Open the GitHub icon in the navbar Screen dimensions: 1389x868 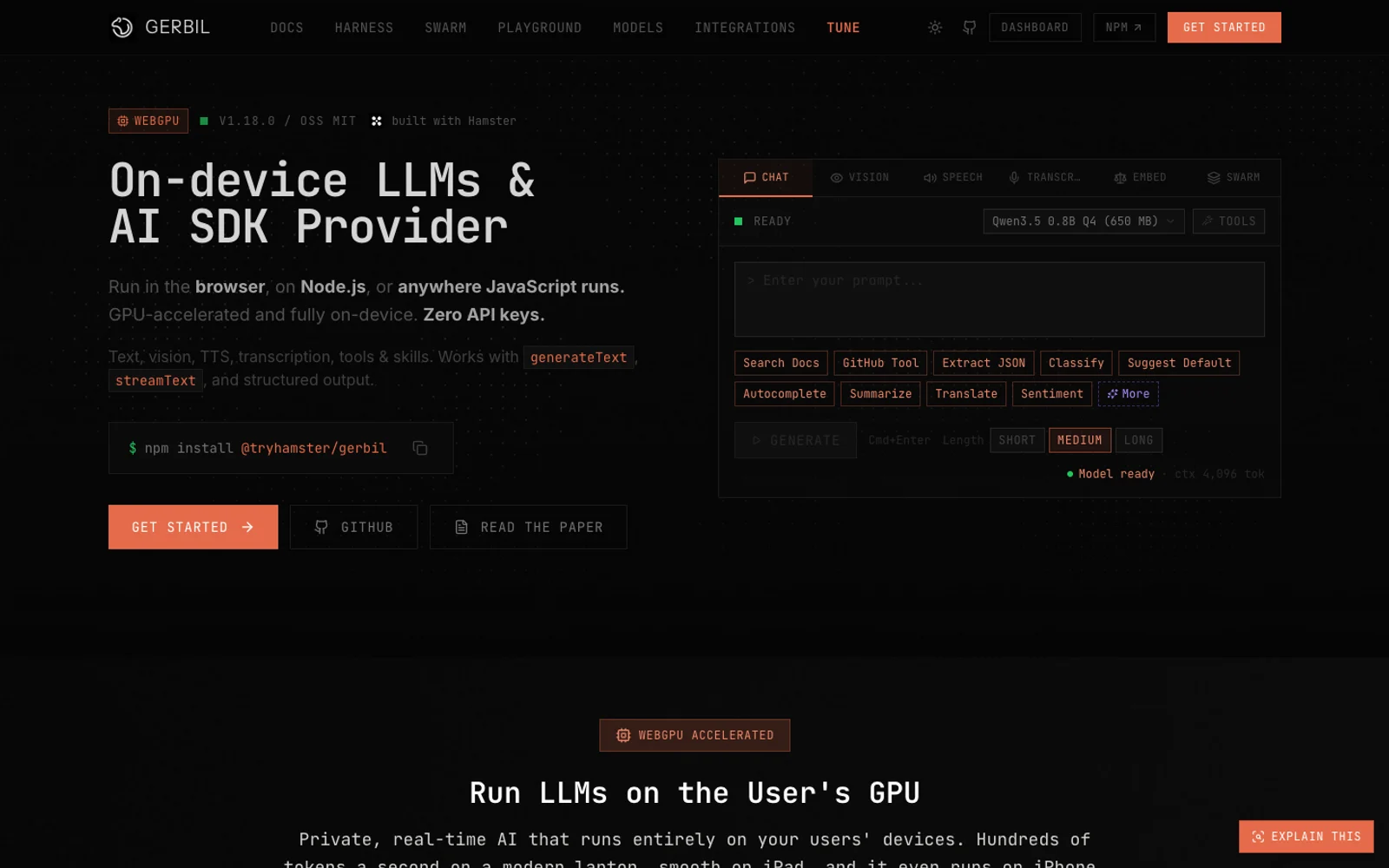tap(970, 28)
